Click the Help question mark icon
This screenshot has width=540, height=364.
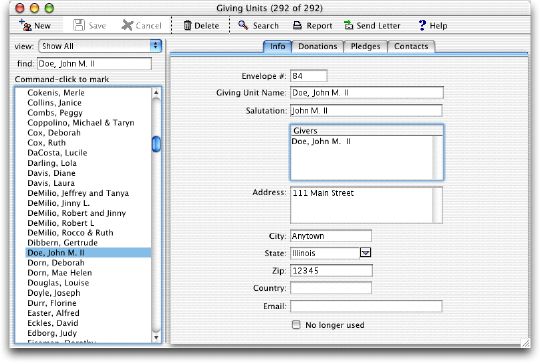pyautogui.click(x=422, y=25)
